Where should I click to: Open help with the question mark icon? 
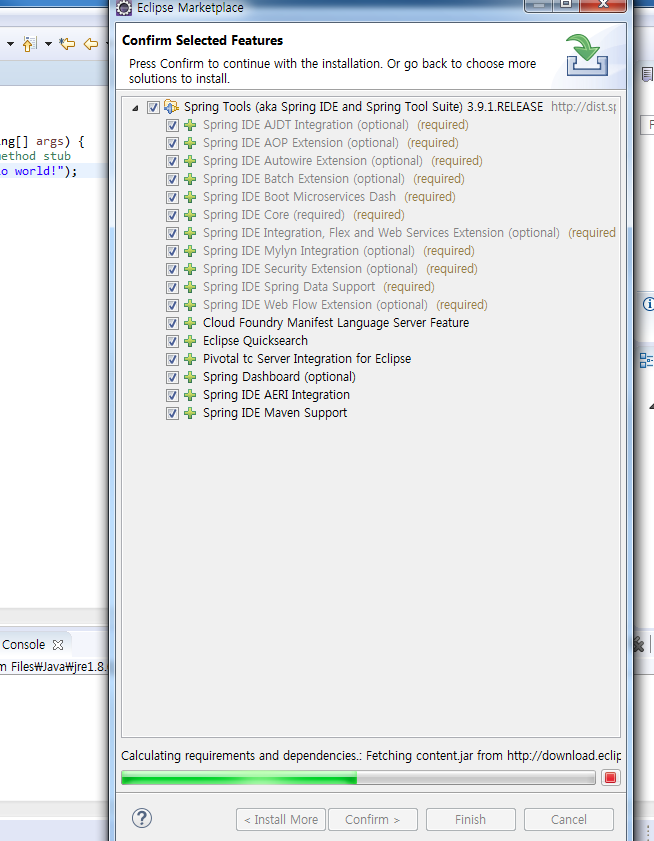coord(142,818)
